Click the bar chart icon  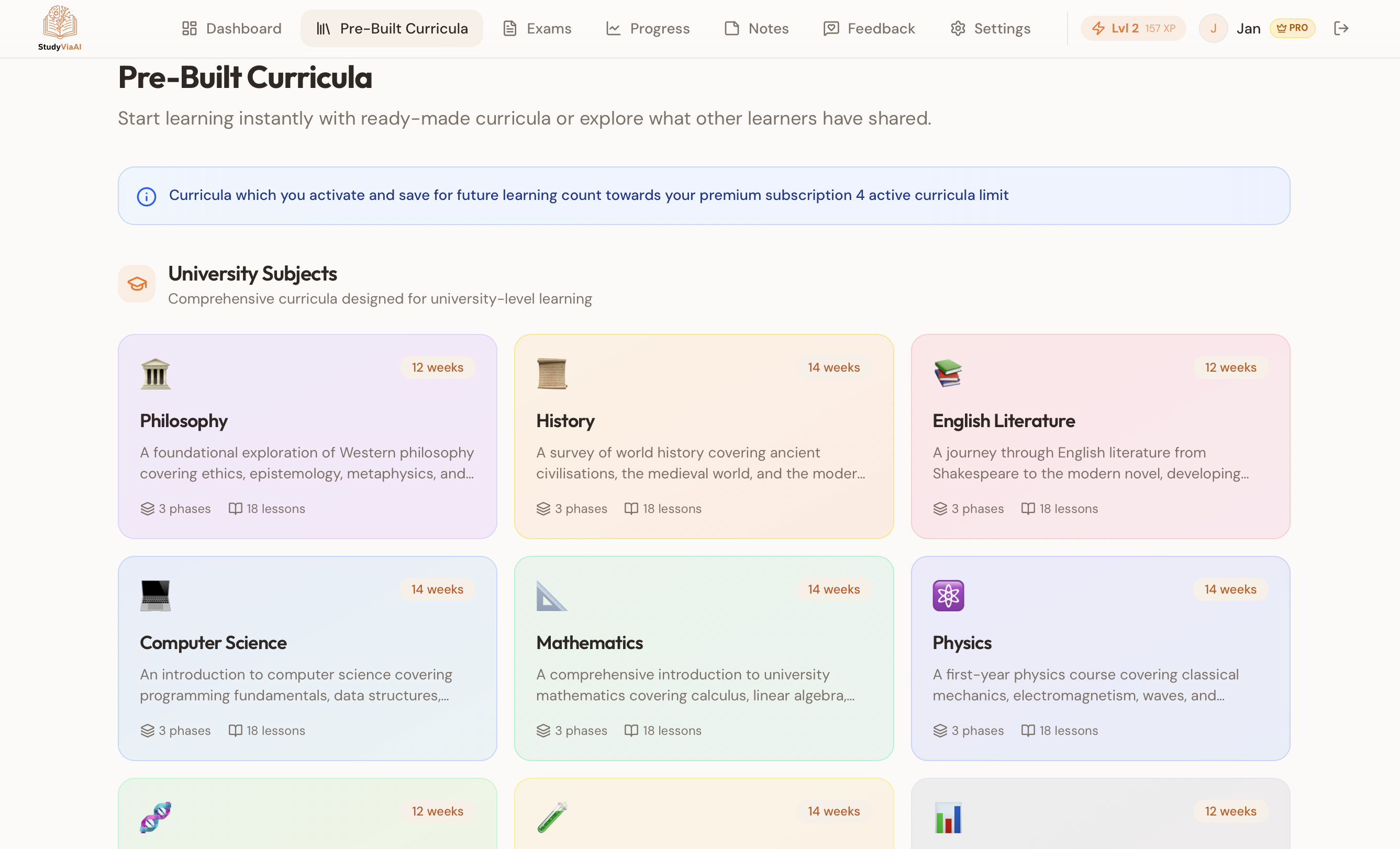[x=948, y=818]
